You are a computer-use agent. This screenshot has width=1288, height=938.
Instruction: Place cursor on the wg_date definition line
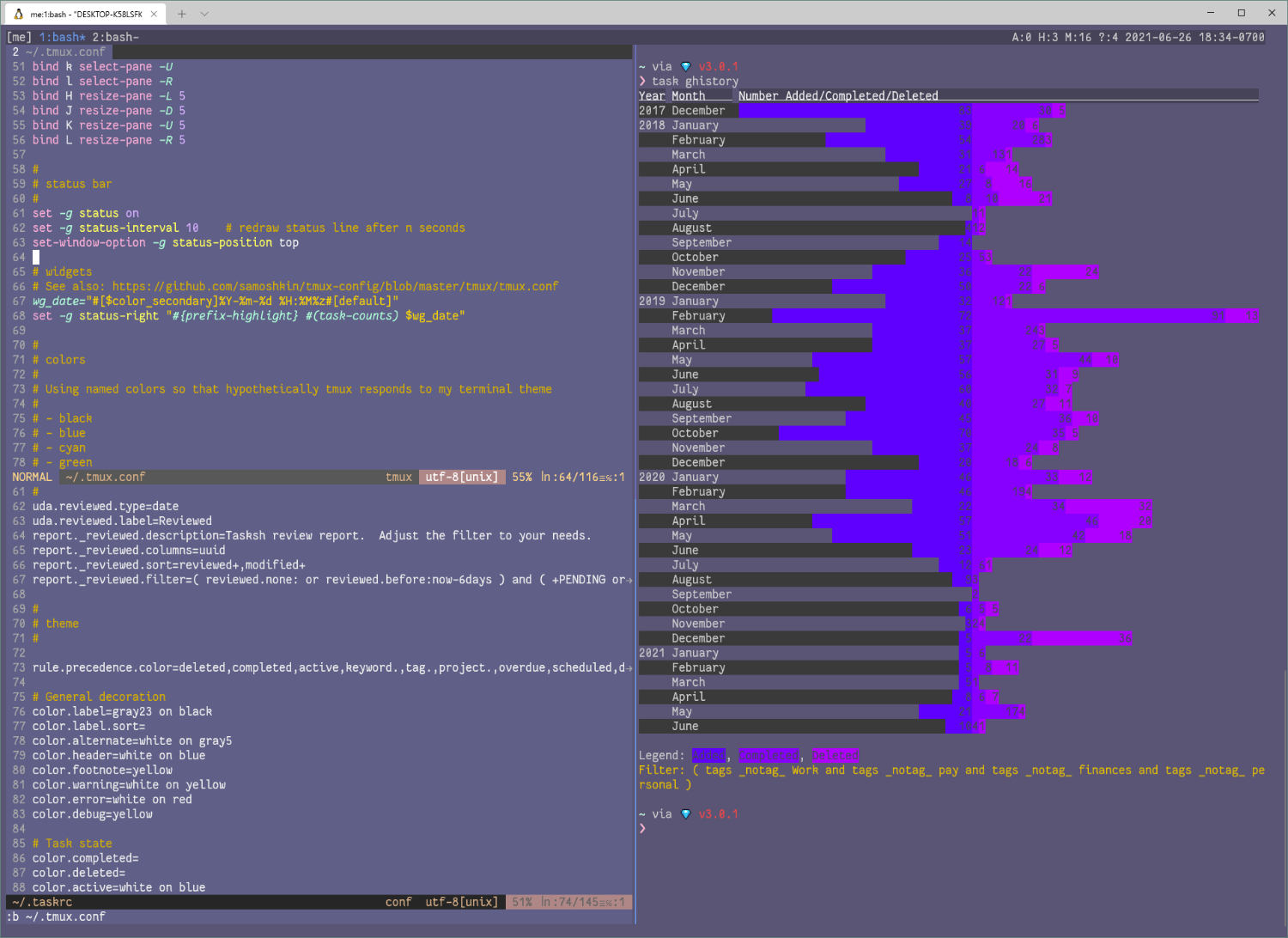[x=216, y=301]
